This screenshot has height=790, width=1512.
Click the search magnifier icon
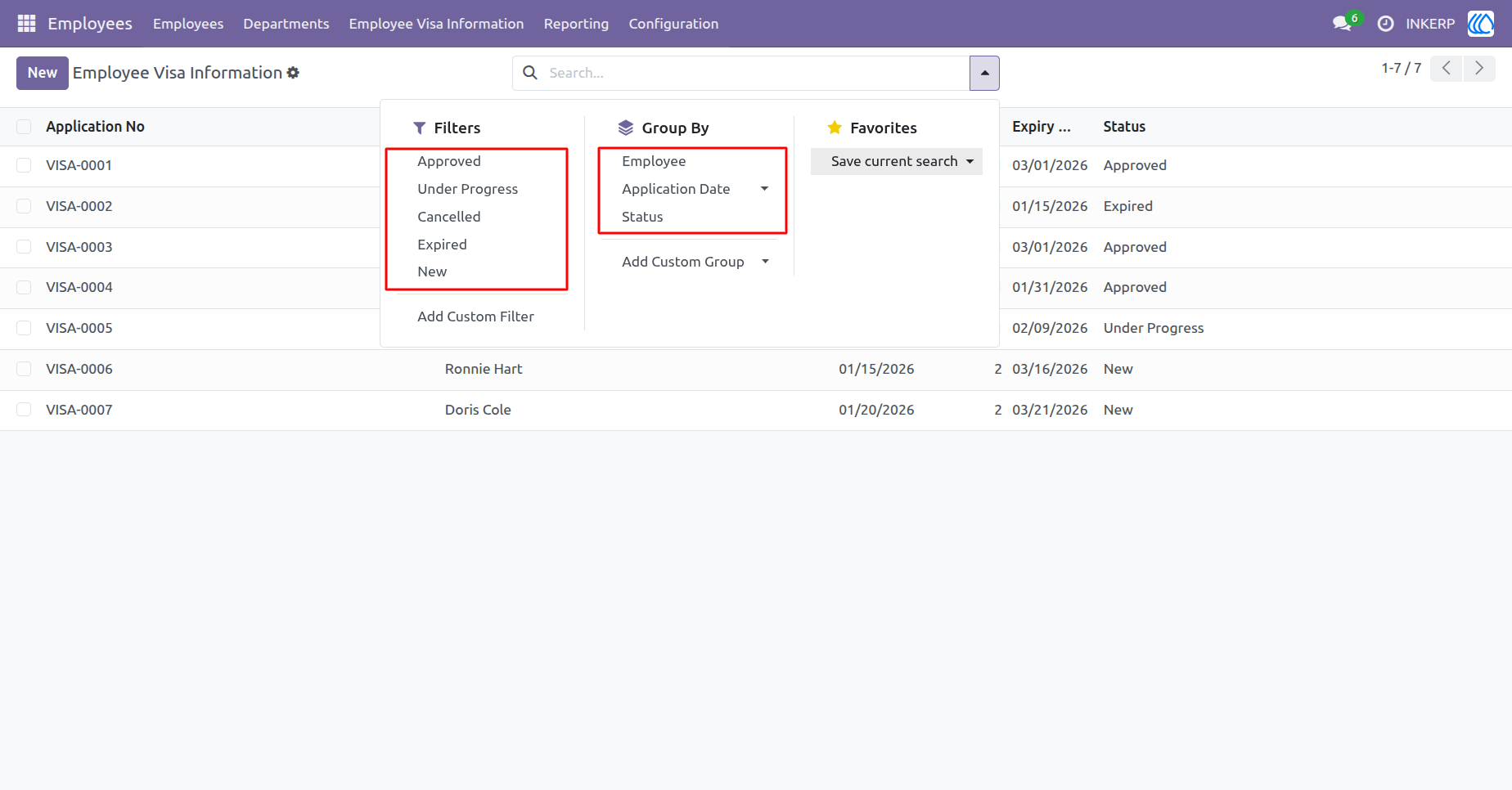click(x=530, y=73)
